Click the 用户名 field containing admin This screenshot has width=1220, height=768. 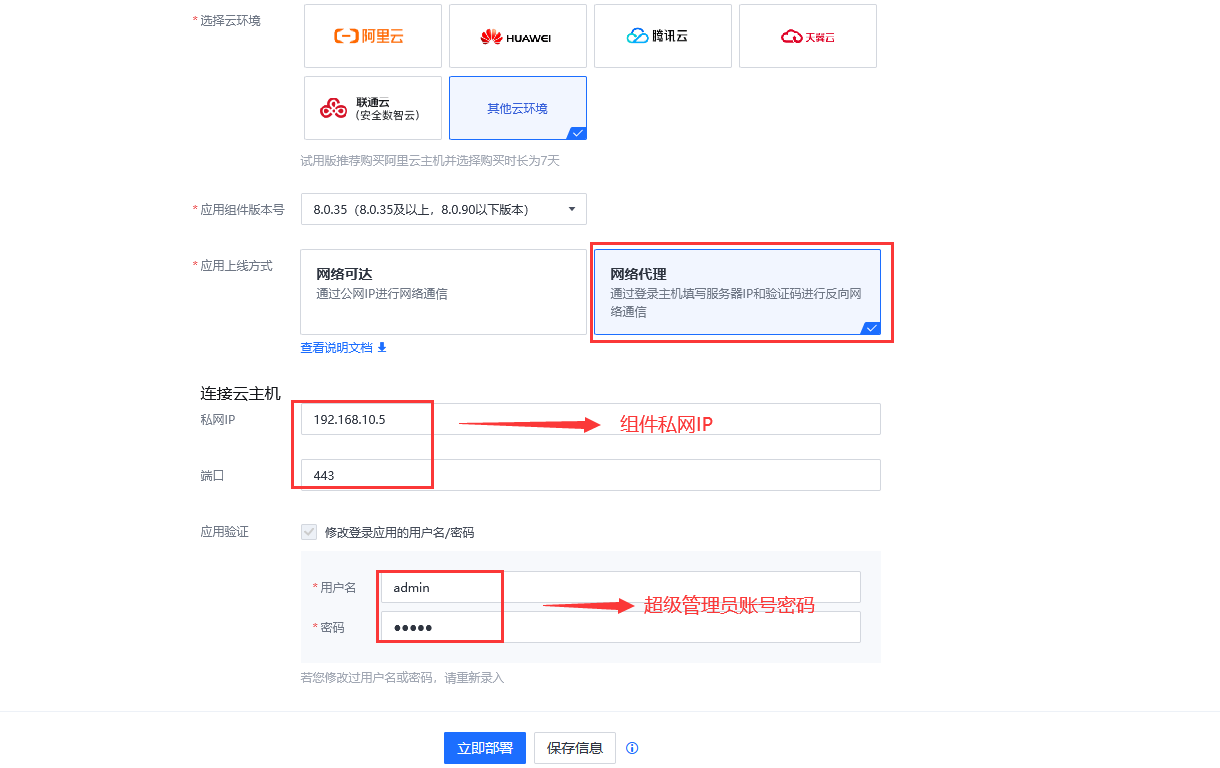[620, 587]
